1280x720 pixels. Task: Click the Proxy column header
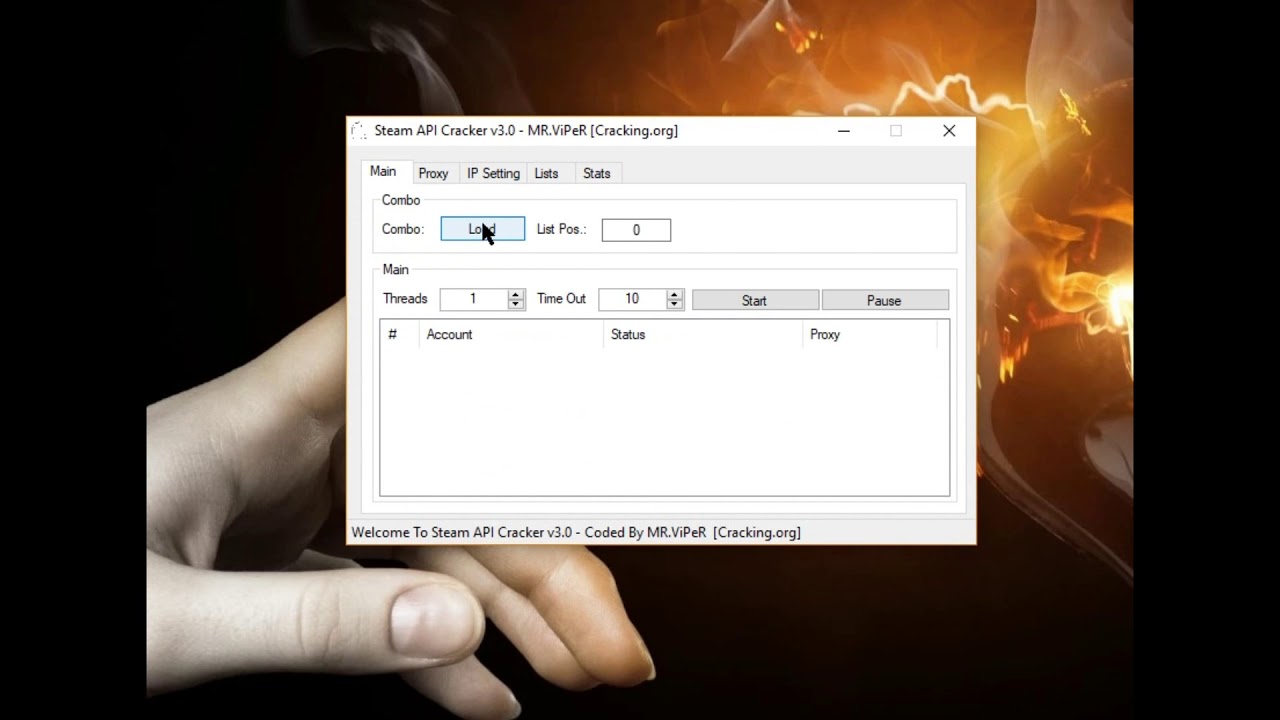[x=870, y=334]
